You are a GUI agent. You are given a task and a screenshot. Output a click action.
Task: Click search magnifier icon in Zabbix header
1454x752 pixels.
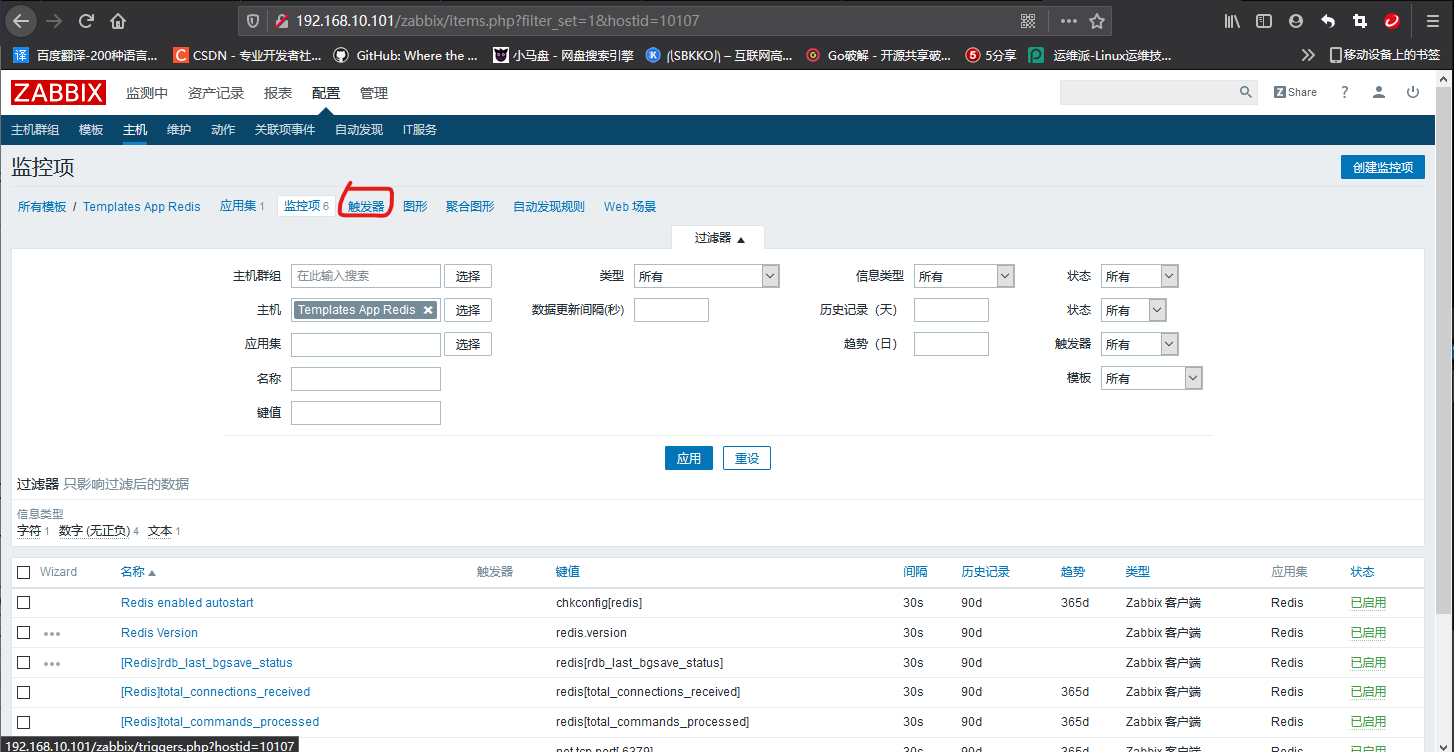[x=1246, y=92]
